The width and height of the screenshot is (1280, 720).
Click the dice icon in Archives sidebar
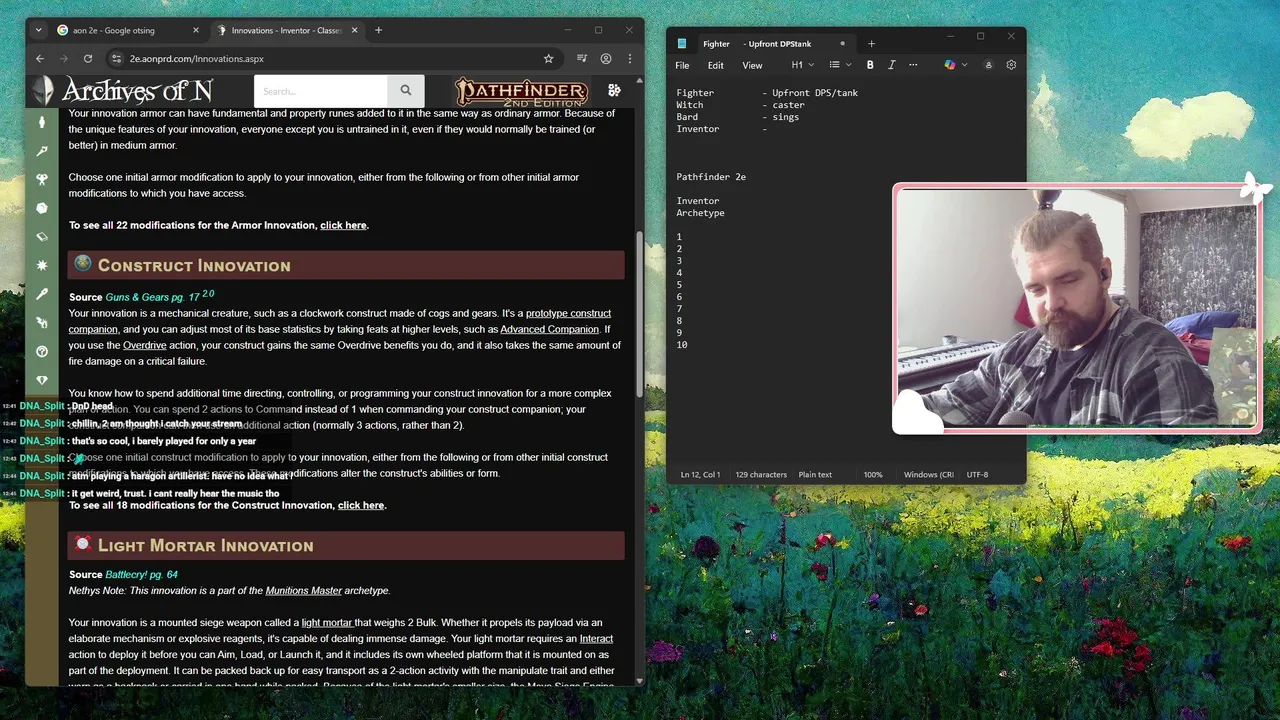coord(42,208)
